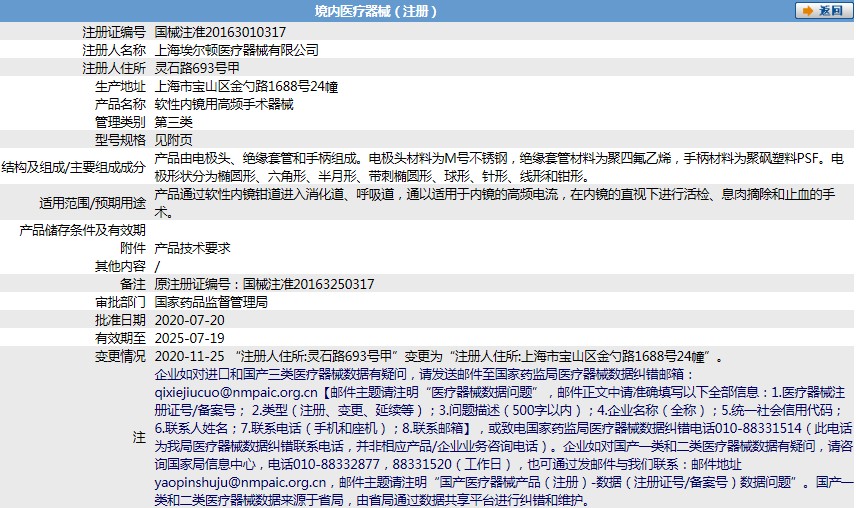Click intended-use text starting 产品通过软性内镜钳道
This screenshot has width=856, height=508.
point(495,203)
